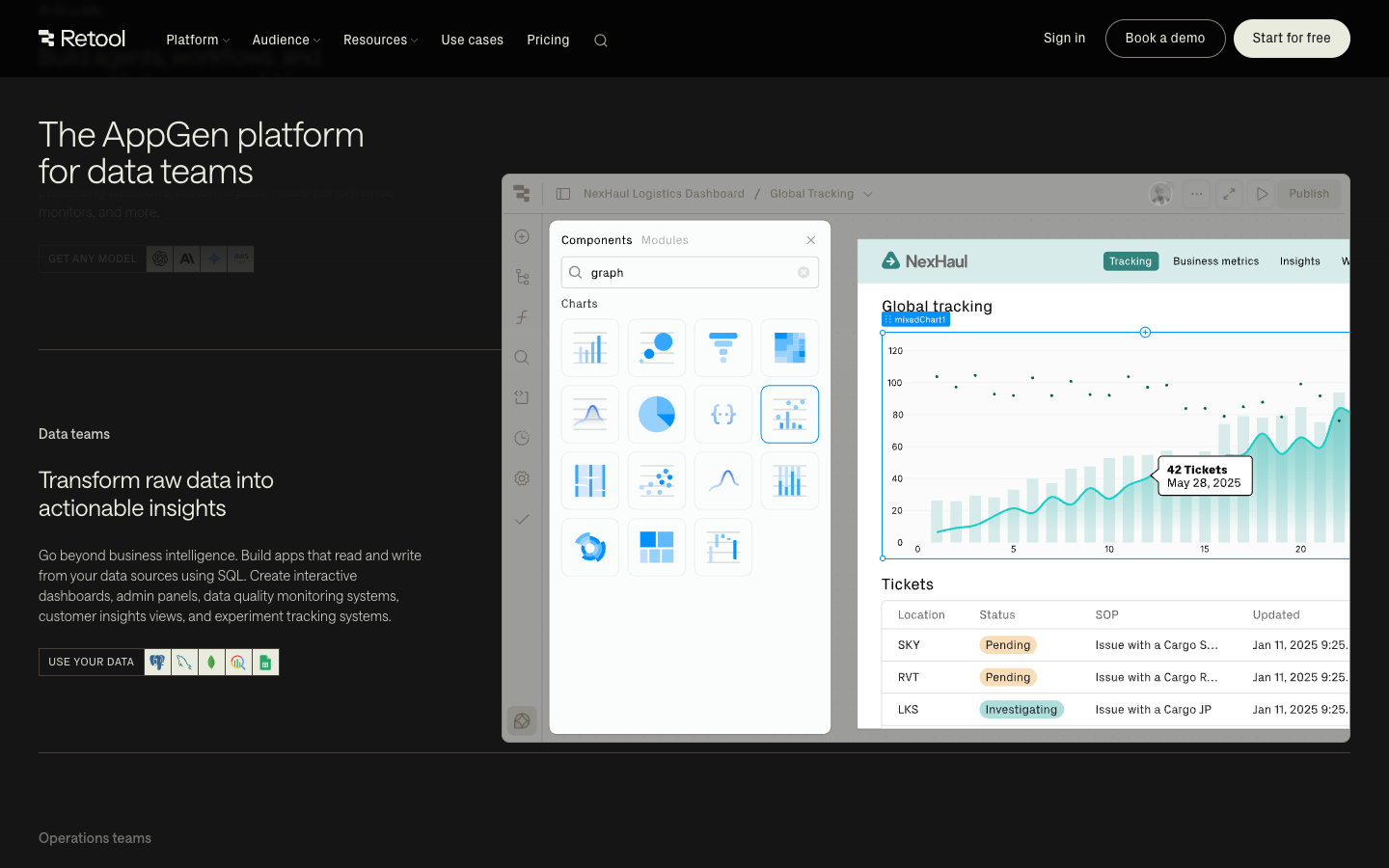Select the sunburst chart component
The height and width of the screenshot is (868, 1389).
point(590,547)
